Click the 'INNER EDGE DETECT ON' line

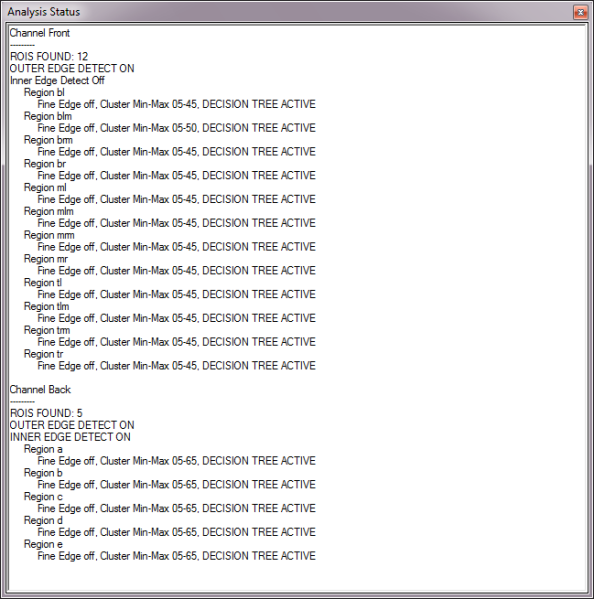[x=70, y=437]
